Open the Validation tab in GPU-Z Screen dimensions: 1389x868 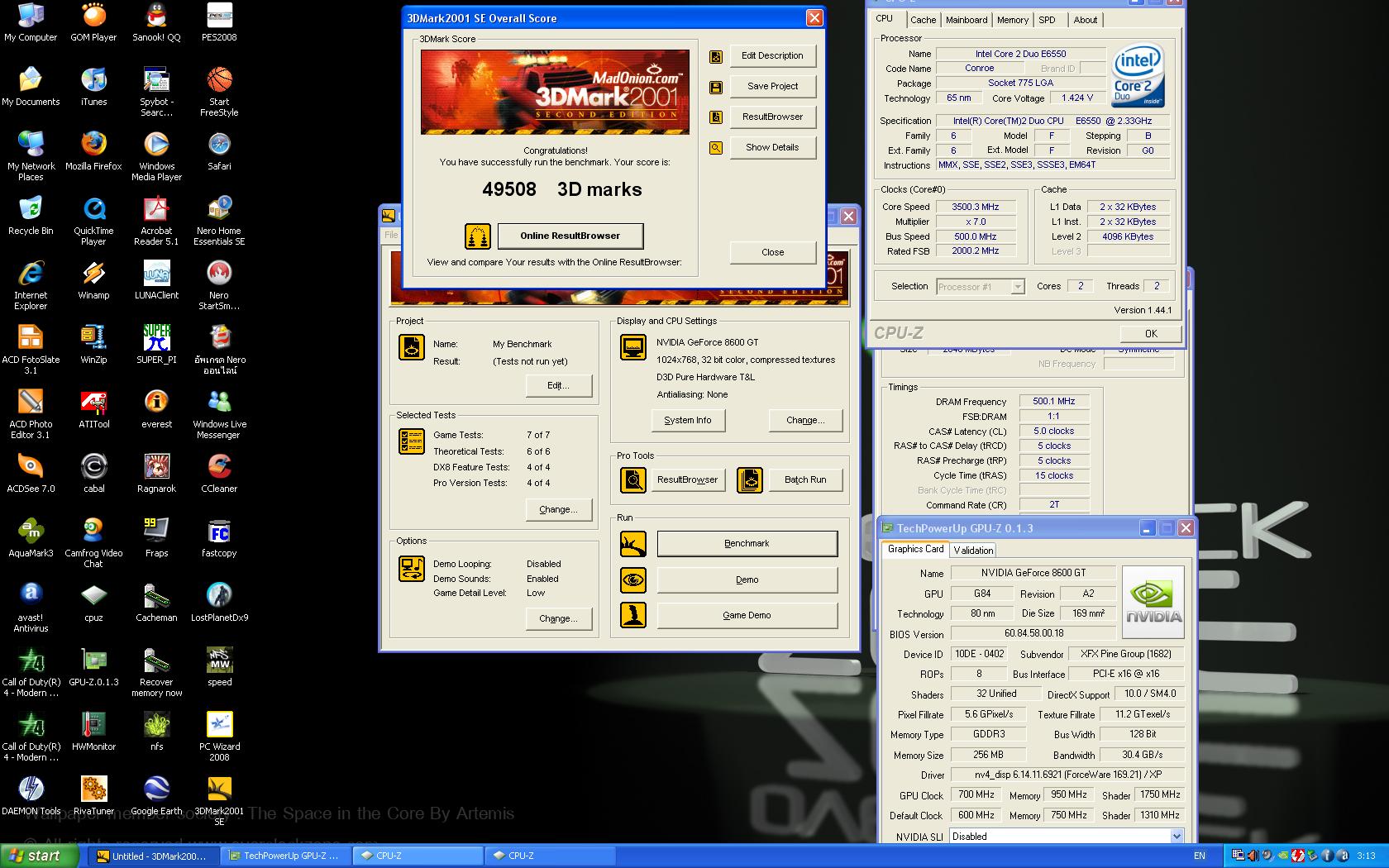(973, 551)
